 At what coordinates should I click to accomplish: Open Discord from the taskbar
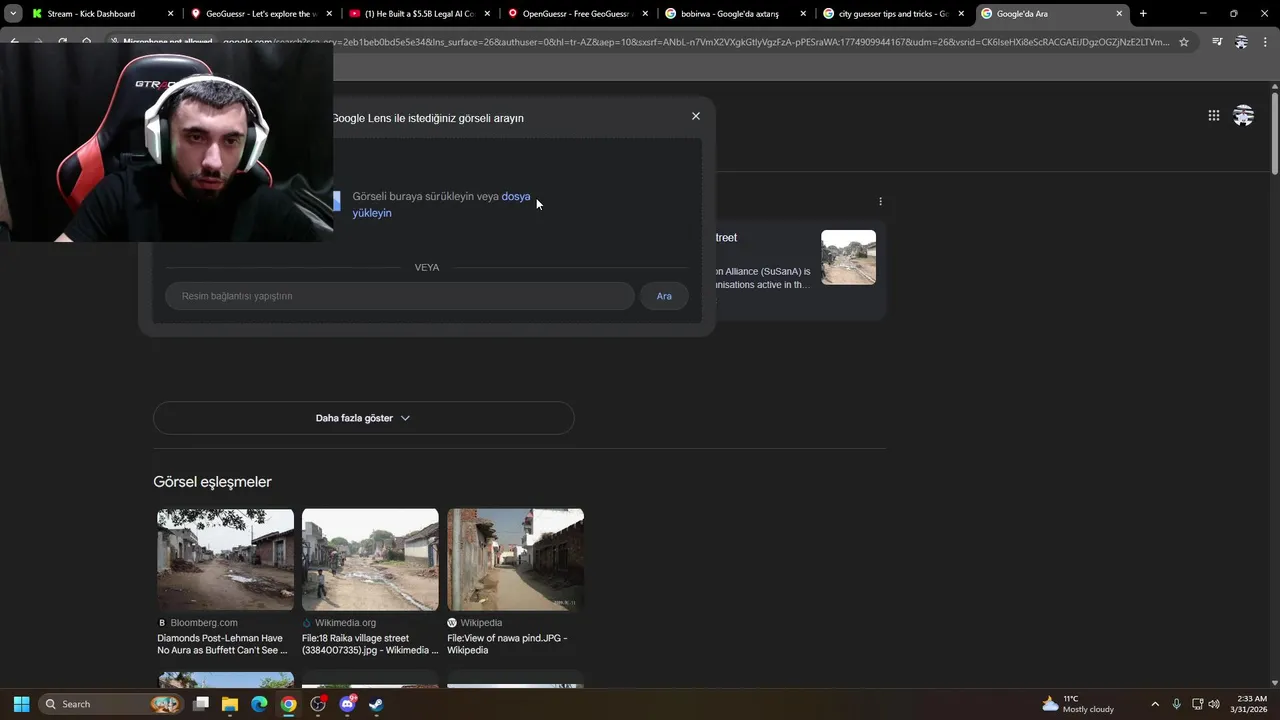tap(347, 704)
